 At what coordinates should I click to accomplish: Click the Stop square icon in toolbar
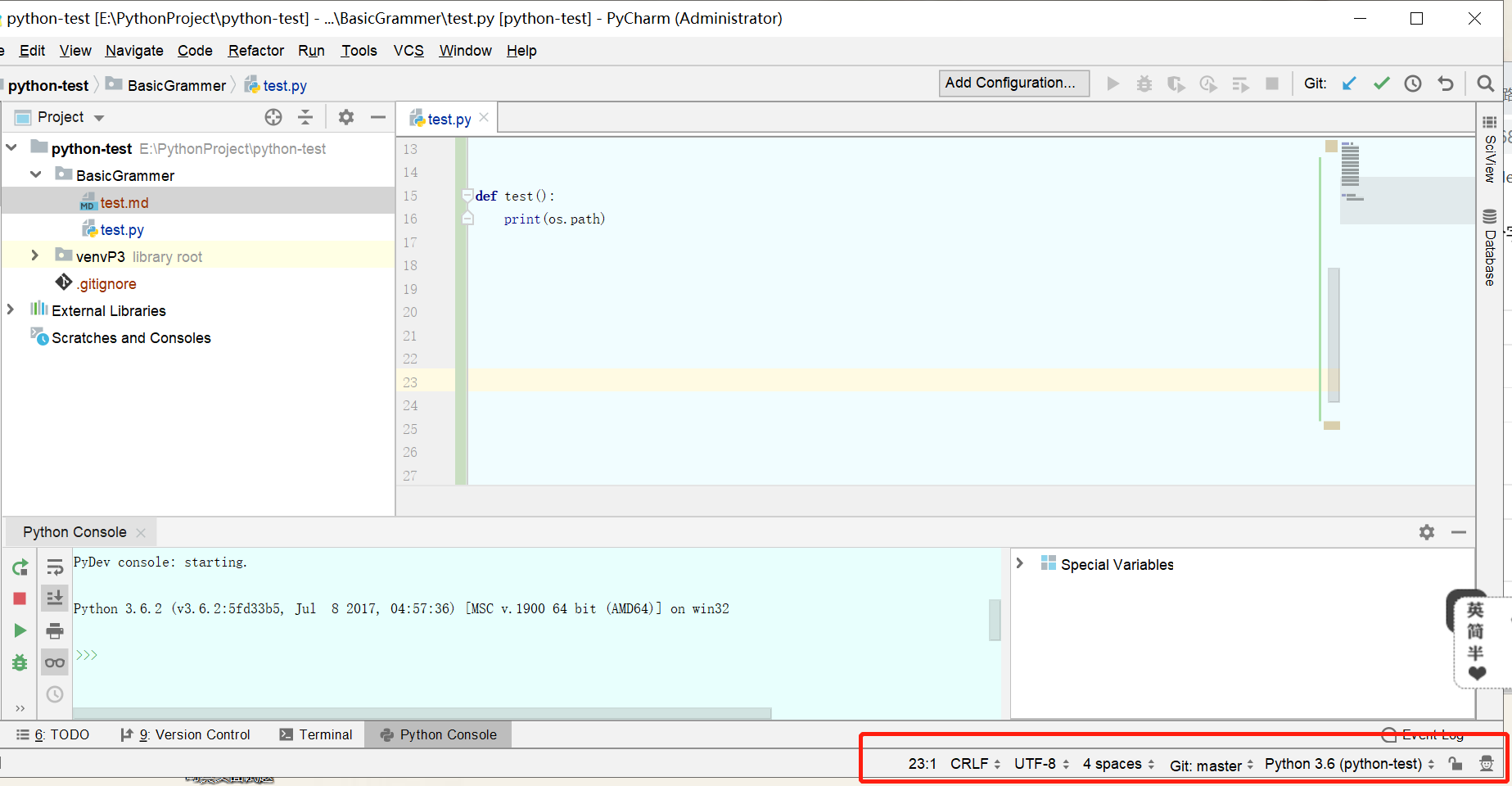pyautogui.click(x=1272, y=84)
